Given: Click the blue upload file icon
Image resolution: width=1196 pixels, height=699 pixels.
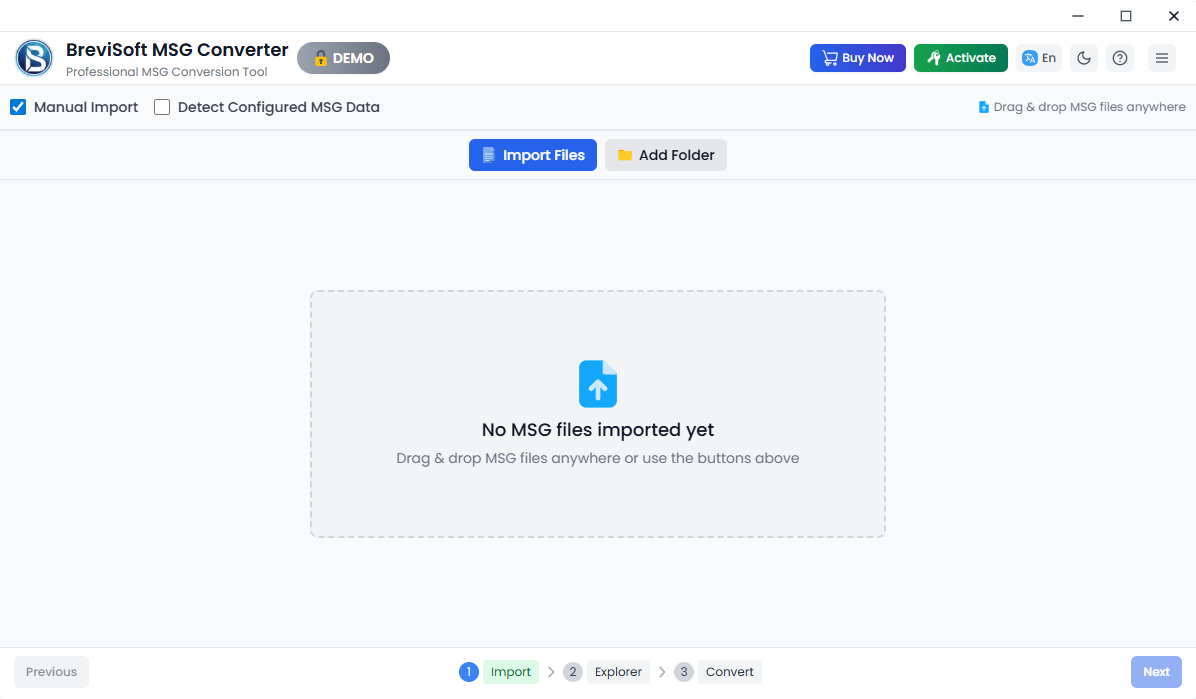Looking at the screenshot, I should 598,384.
